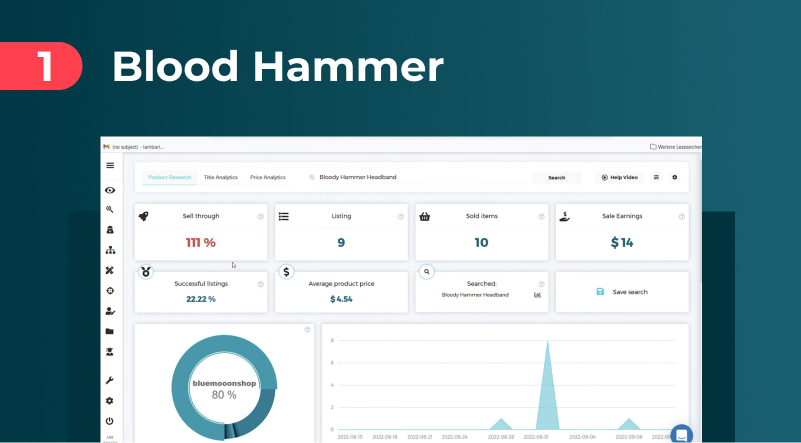The image size is (801, 443).
Task: Focus the Bloody Hammer Headband search field
Action: [x=419, y=177]
